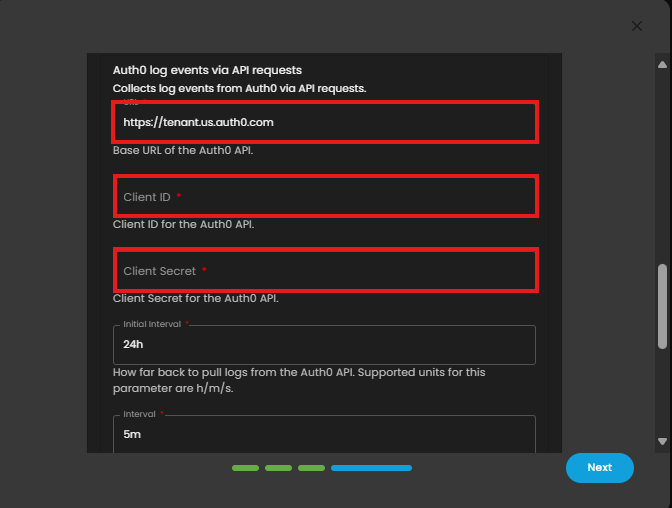Click the 'Initial Interval' field label
The image size is (672, 508).
152,324
